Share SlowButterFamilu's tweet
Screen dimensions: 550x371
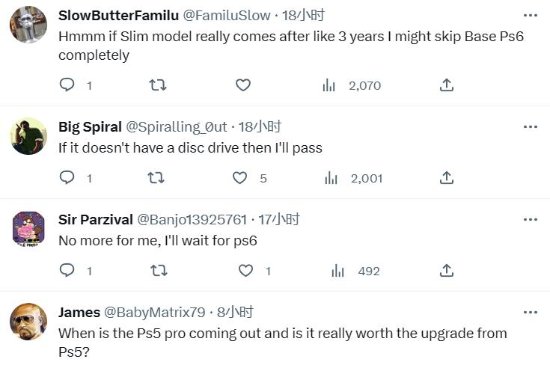tap(446, 85)
